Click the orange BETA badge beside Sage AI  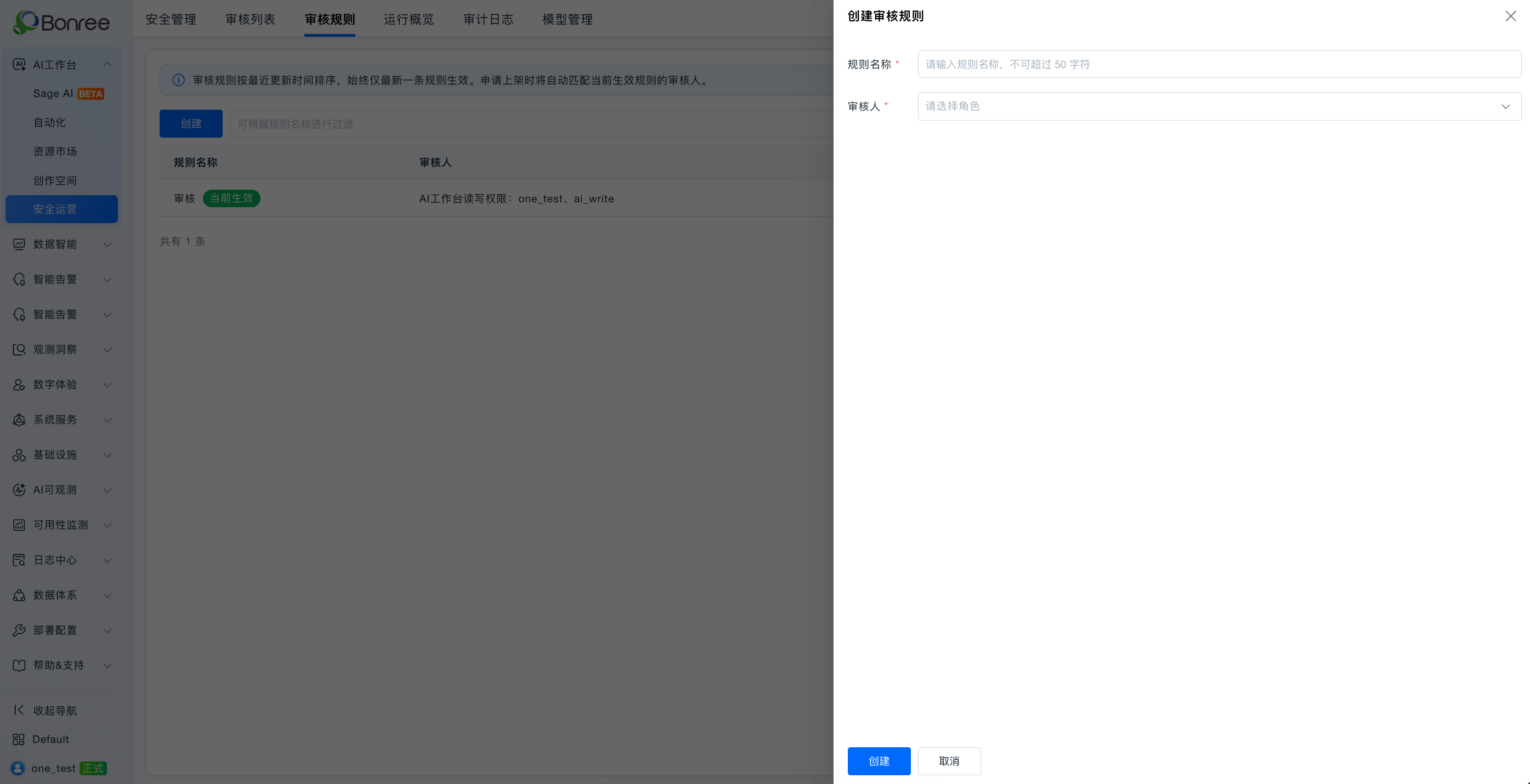pos(91,94)
